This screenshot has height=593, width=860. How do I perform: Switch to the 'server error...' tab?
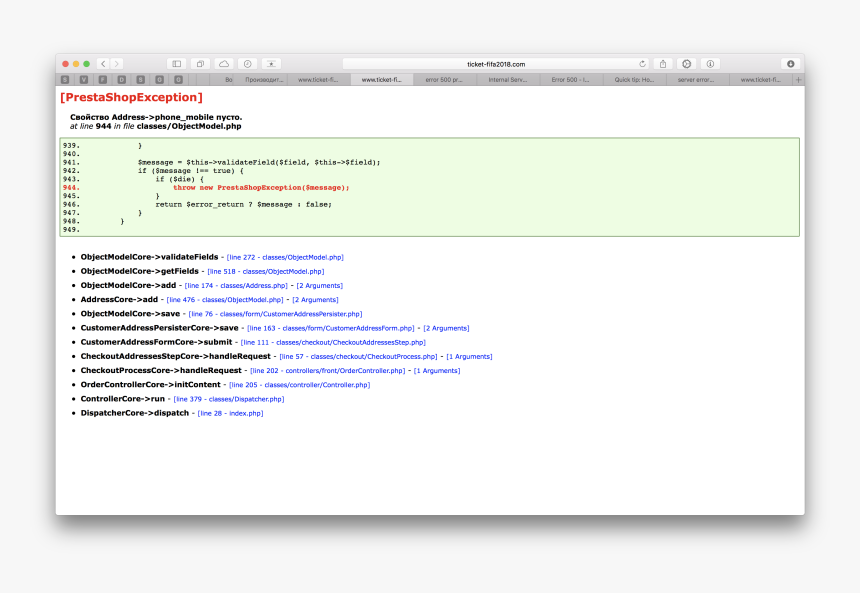tap(697, 80)
